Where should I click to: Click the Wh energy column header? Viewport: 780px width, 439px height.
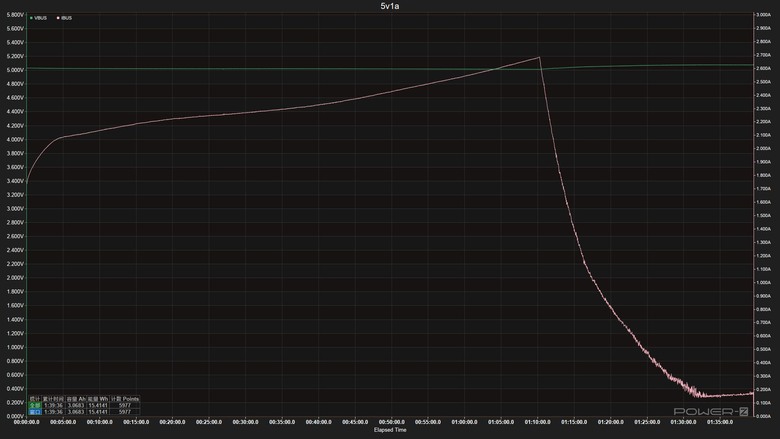coord(98,399)
